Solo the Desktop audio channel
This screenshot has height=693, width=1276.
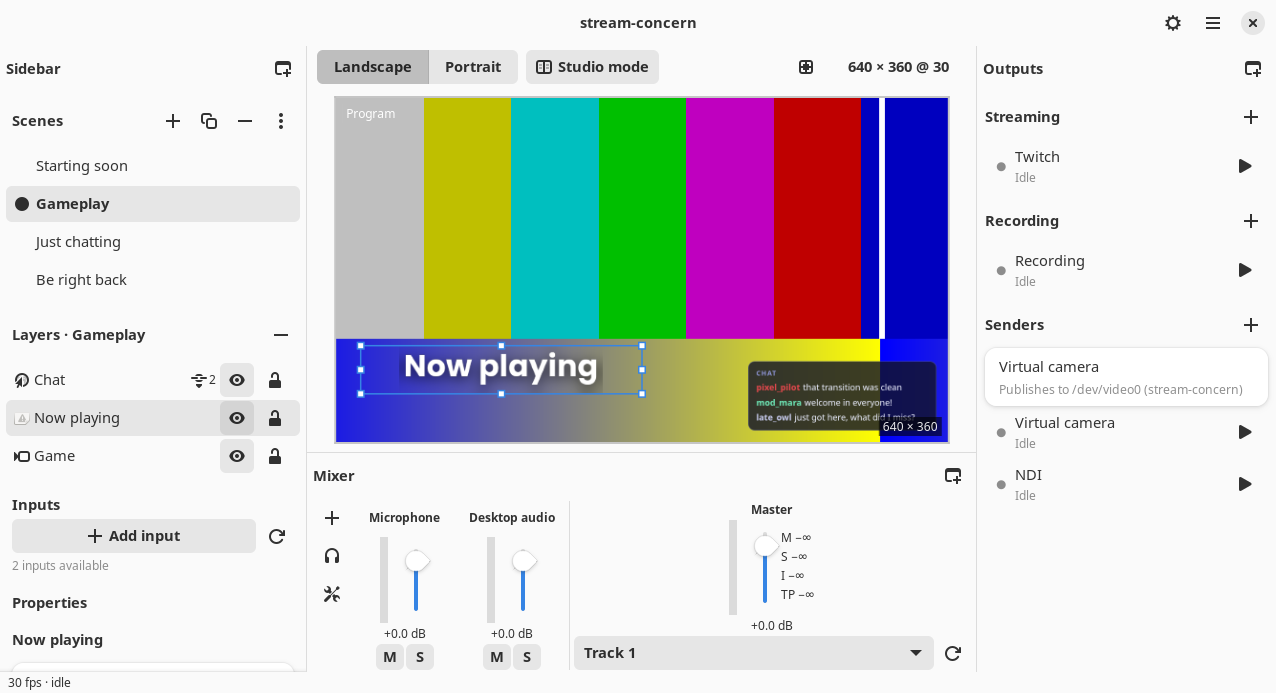[527, 657]
